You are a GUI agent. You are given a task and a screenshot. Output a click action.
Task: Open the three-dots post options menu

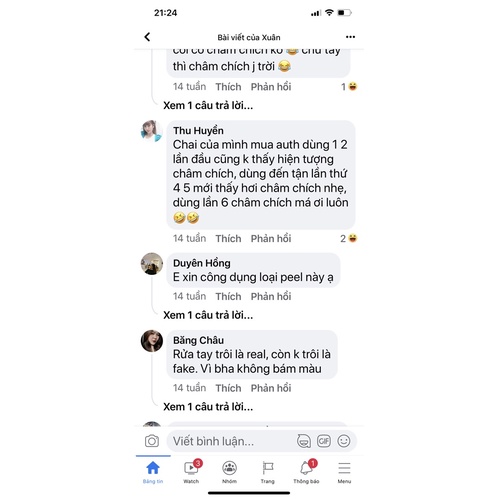350,37
